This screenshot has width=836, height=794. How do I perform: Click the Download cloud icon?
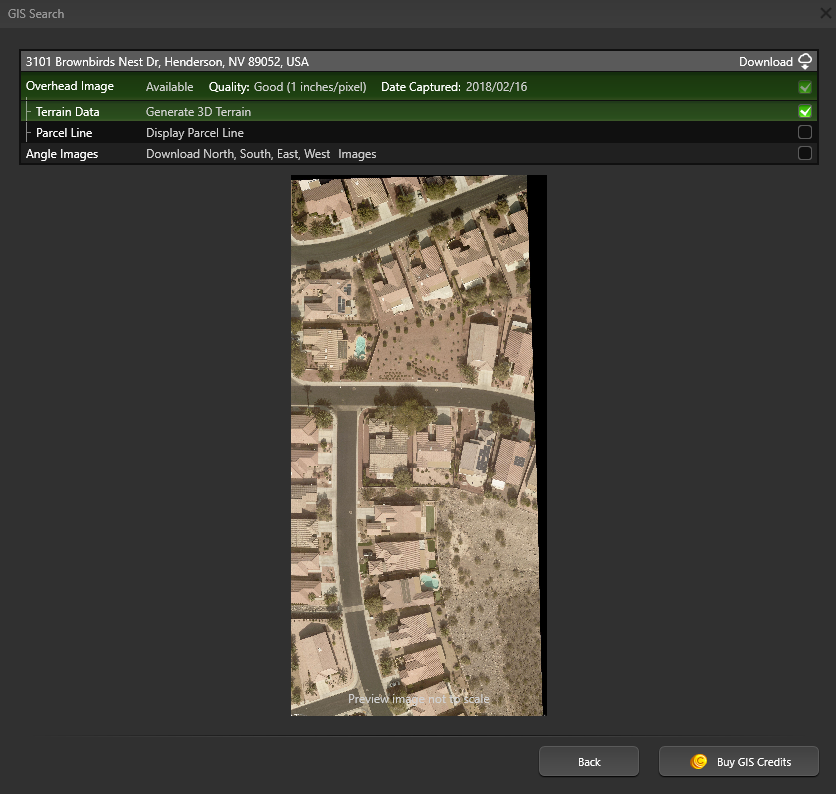point(805,61)
